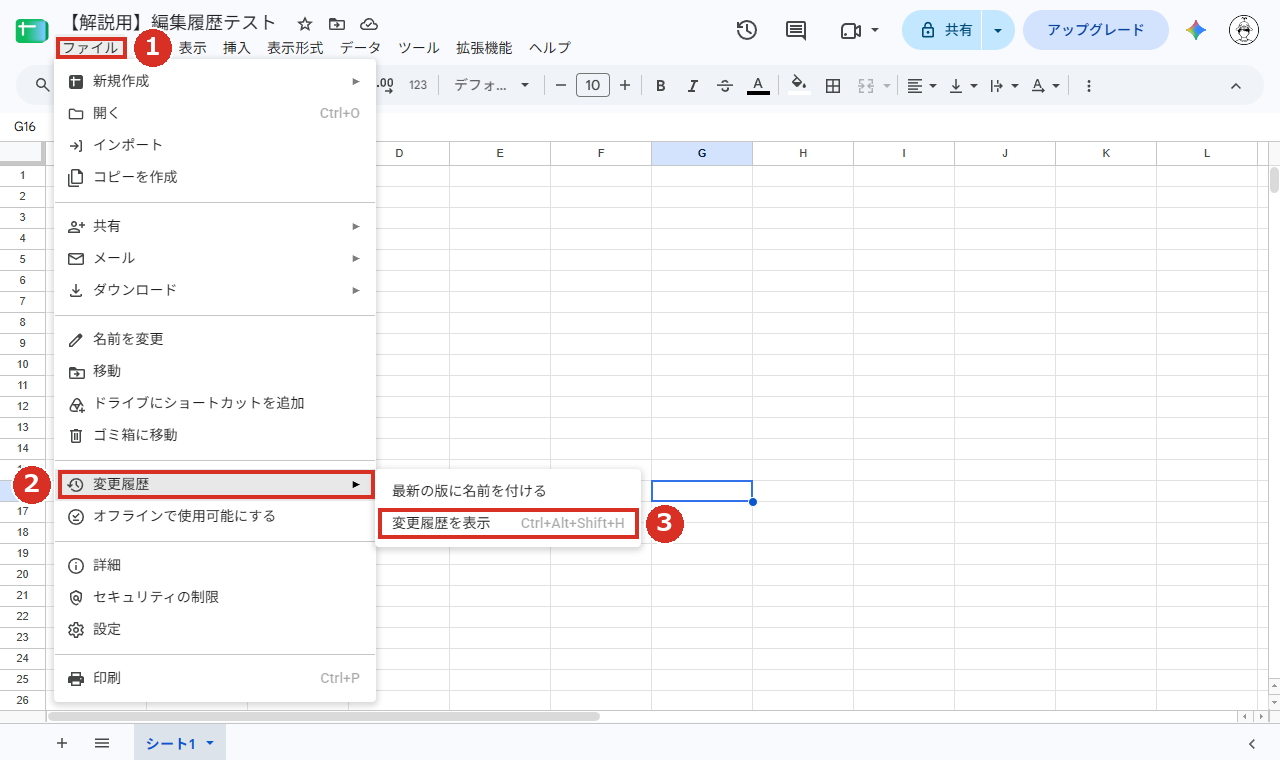Open the ヘルプ menu
The width and height of the screenshot is (1280, 760).
550,48
